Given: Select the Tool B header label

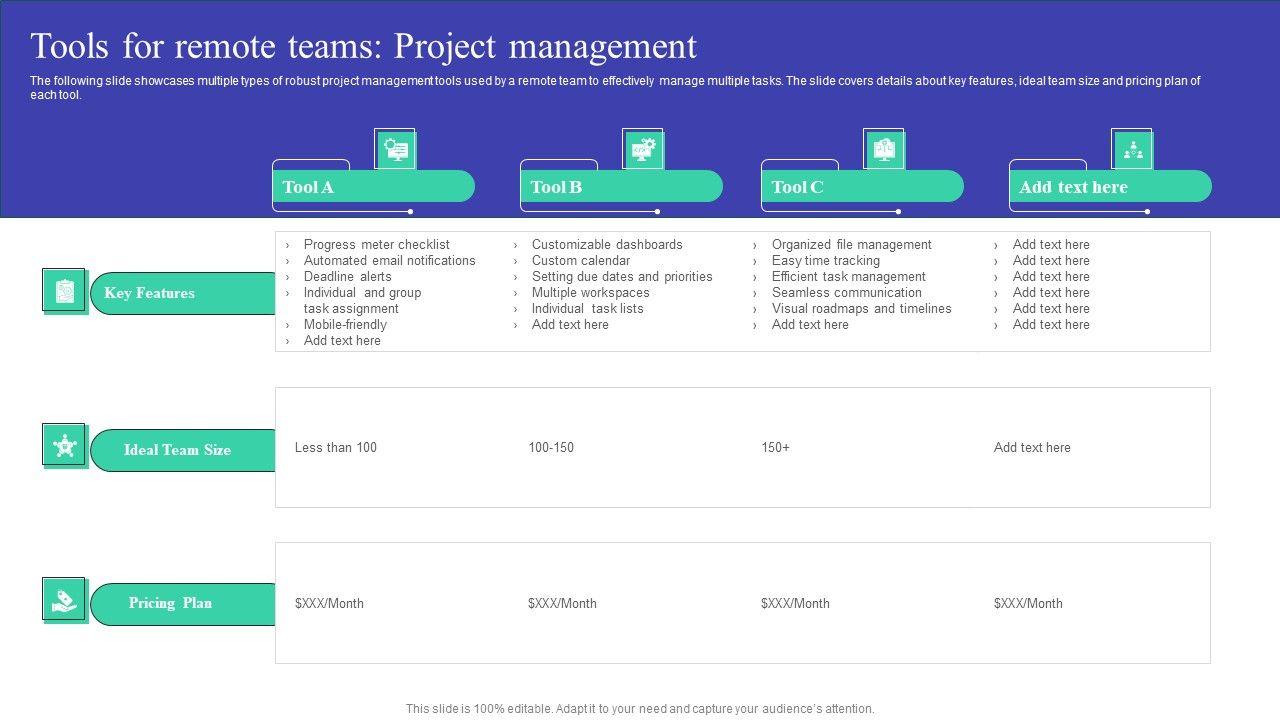Looking at the screenshot, I should point(556,187).
